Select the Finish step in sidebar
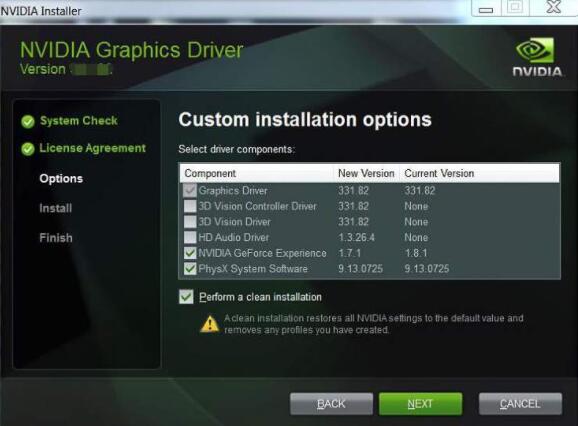 [x=56, y=238]
